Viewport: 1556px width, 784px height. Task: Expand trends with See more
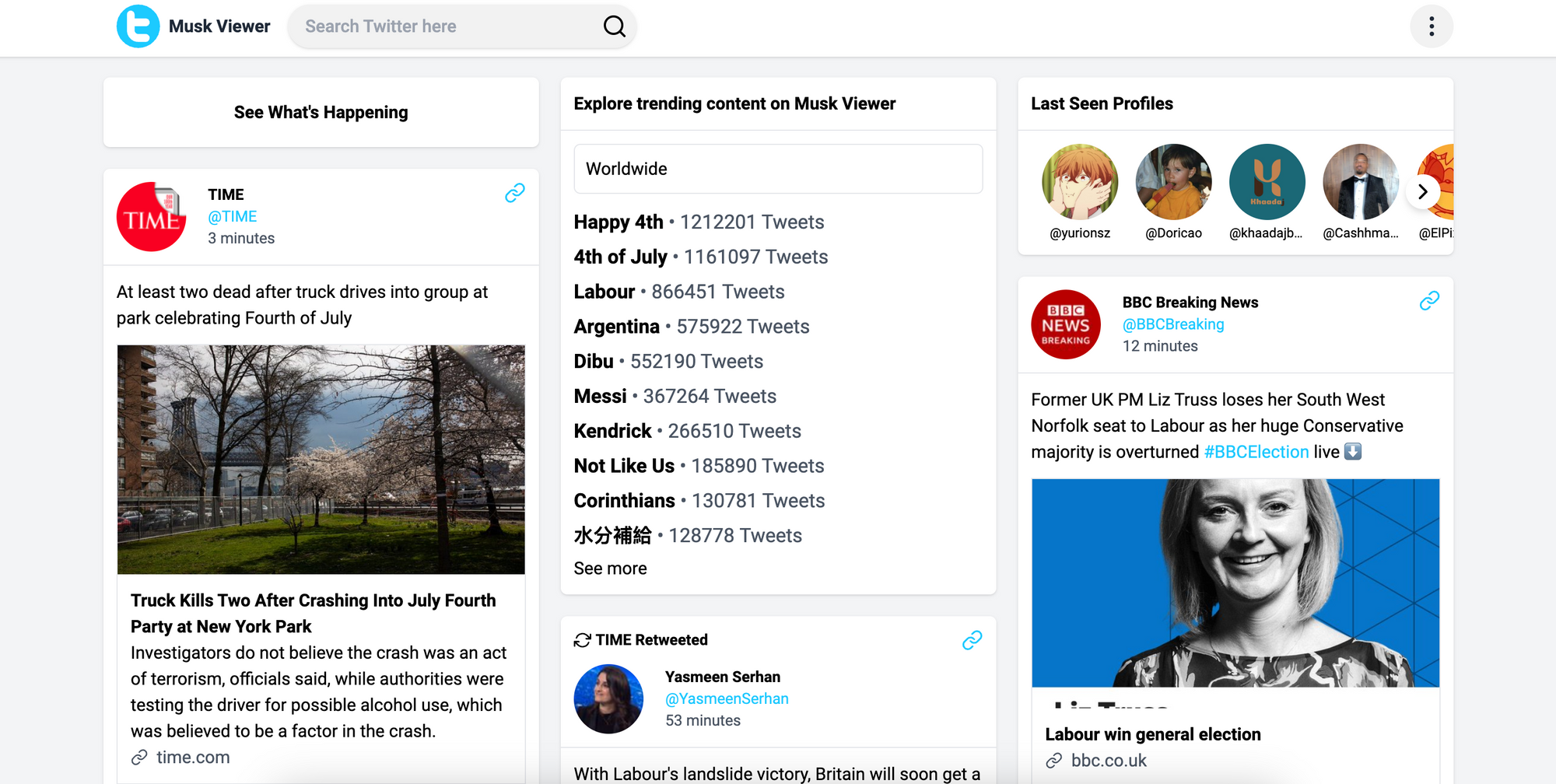click(611, 569)
